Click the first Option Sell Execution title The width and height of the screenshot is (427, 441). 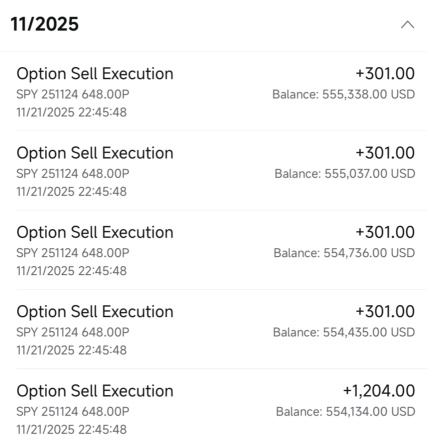pos(95,74)
